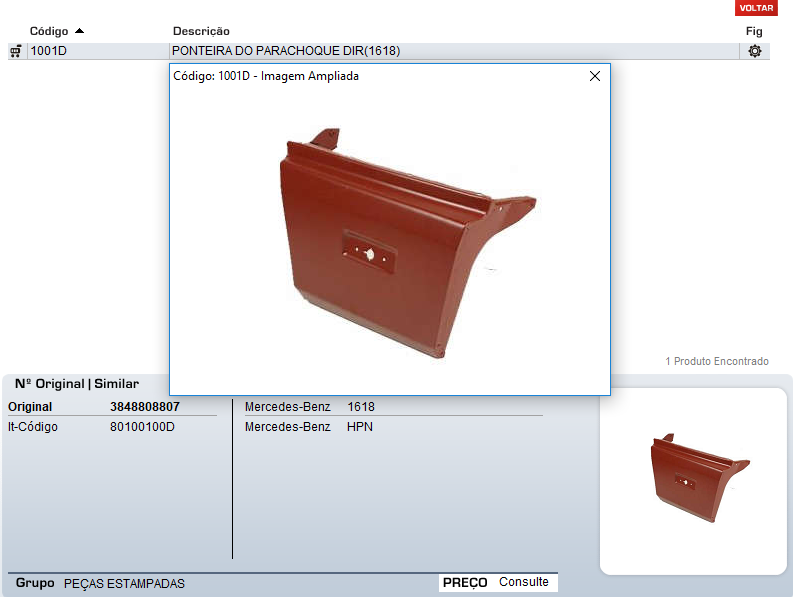Click It-Código value 80100100D
The image size is (793, 597).
[142, 427]
